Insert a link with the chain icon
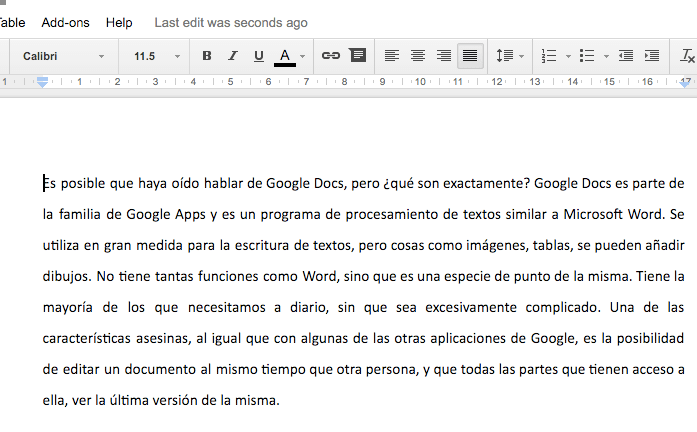697x432 pixels. tap(331, 56)
